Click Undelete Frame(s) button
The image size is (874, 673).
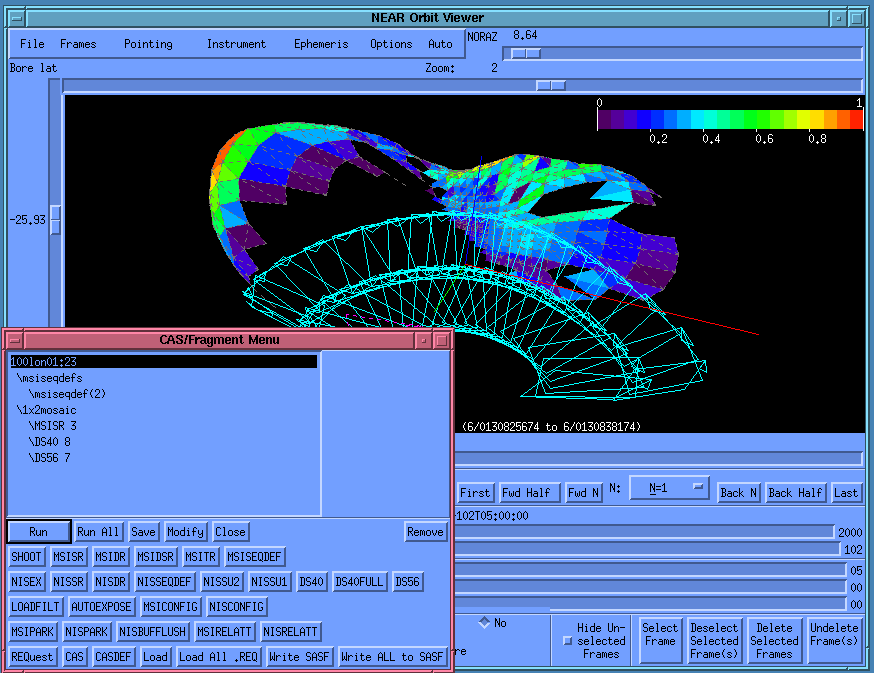coord(834,640)
